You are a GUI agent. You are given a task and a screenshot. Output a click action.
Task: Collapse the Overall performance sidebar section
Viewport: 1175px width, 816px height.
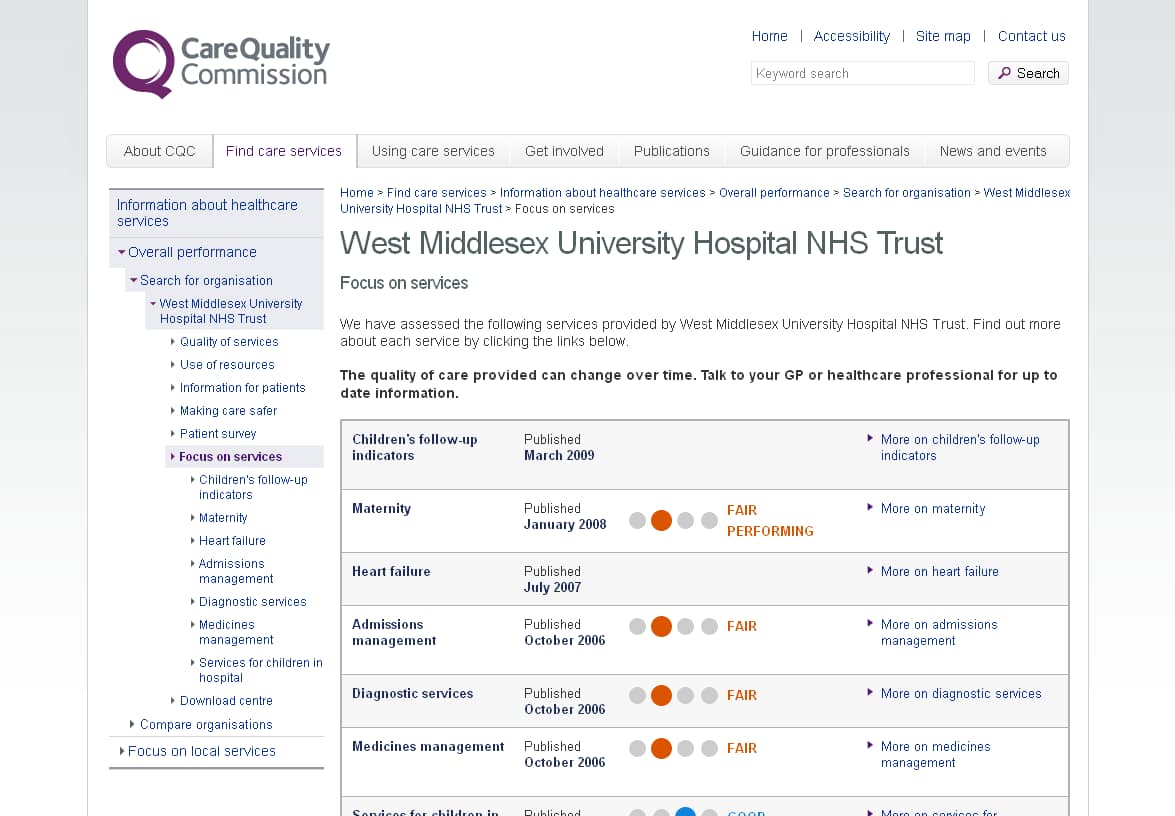click(122, 253)
